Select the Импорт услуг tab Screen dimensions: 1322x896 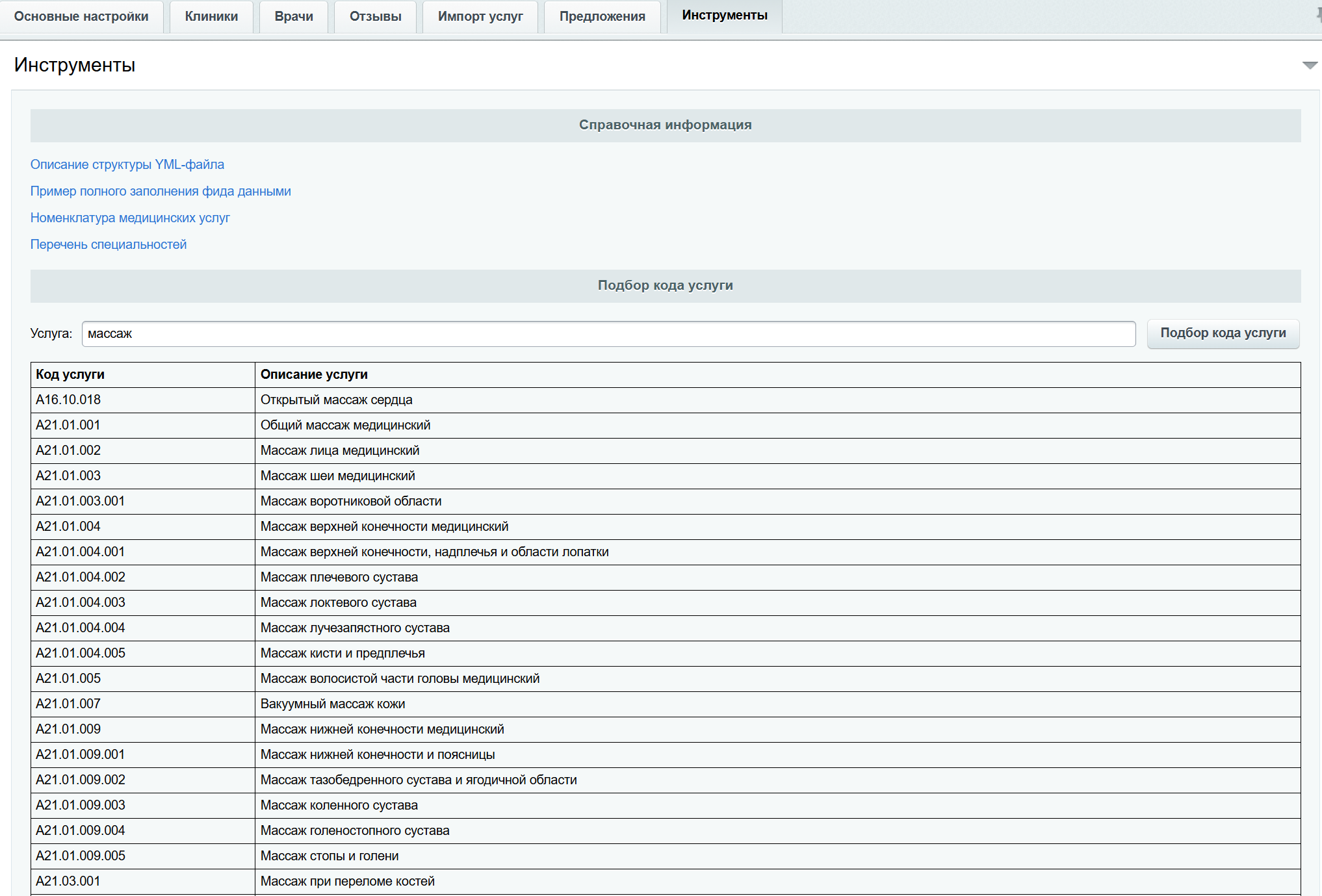pyautogui.click(x=480, y=16)
